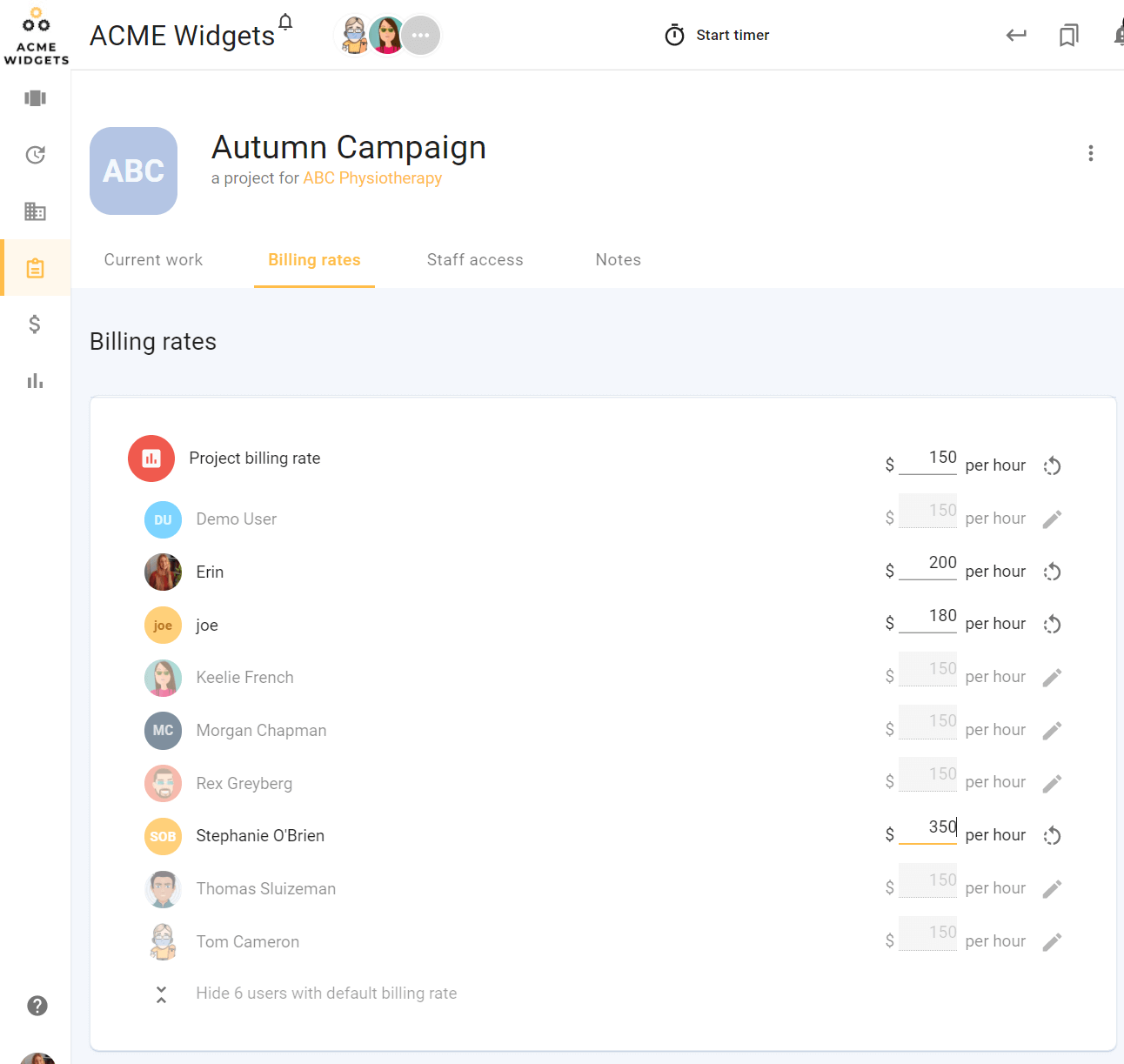Click Thomas Sluizeman's avatar
This screenshot has height=1064, width=1124.
pyautogui.click(x=163, y=889)
